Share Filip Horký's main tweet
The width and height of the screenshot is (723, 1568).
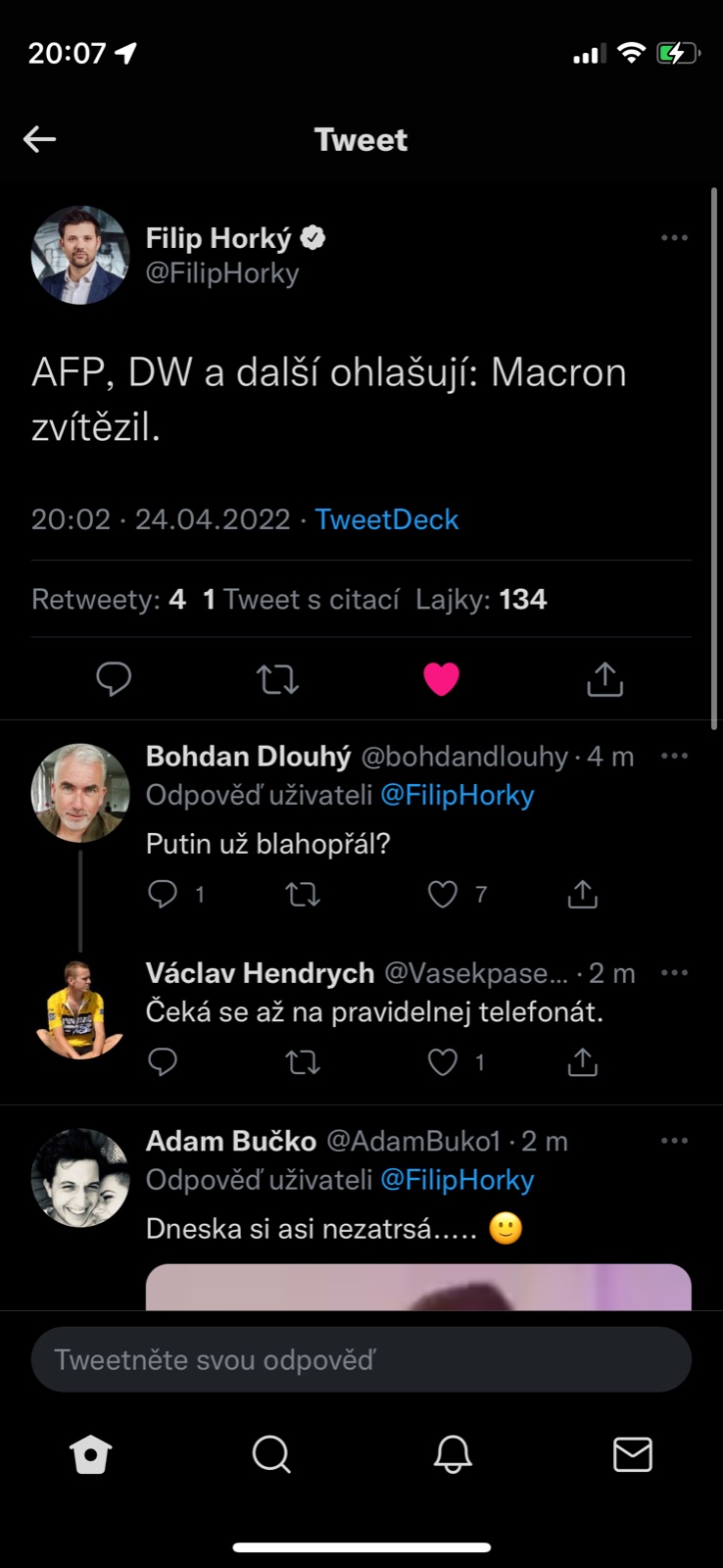(x=604, y=678)
